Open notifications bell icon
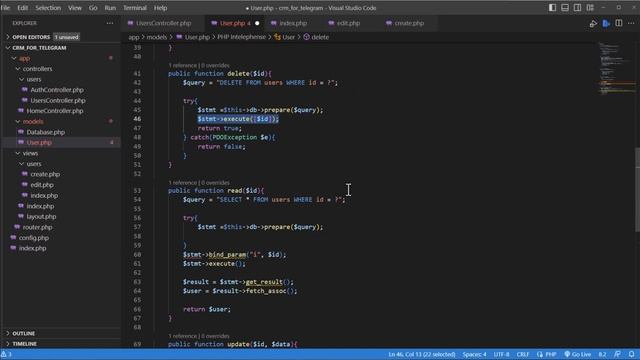This screenshot has width=640, height=360. pos(631,354)
